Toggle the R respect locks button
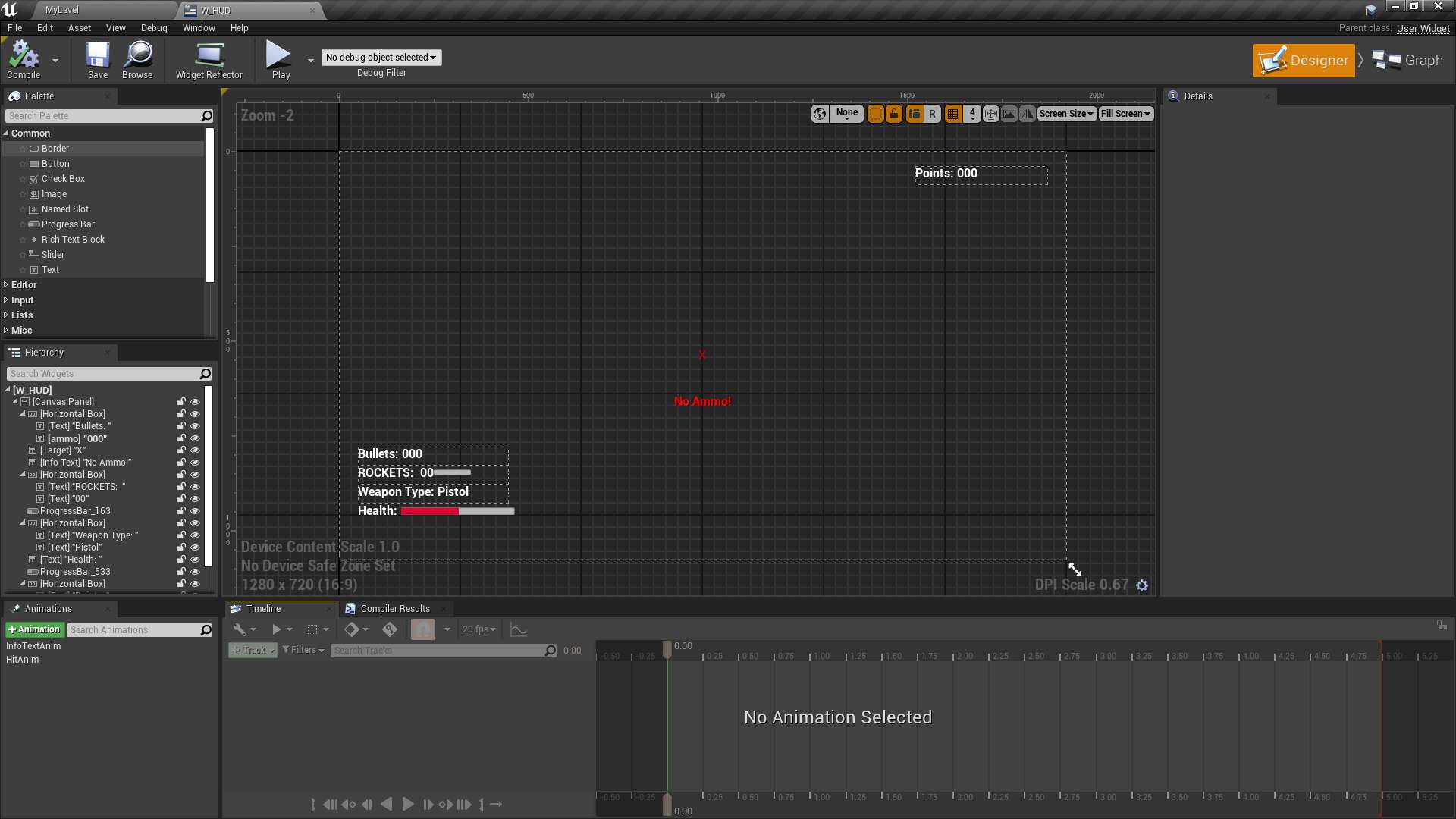Screen dimensions: 1456x819 point(932,114)
